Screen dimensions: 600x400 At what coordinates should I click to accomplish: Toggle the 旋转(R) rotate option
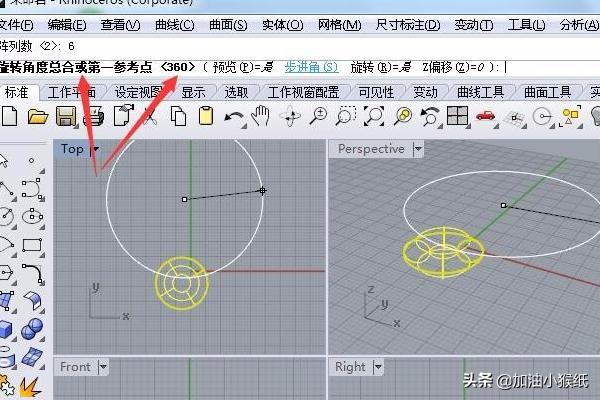point(375,67)
